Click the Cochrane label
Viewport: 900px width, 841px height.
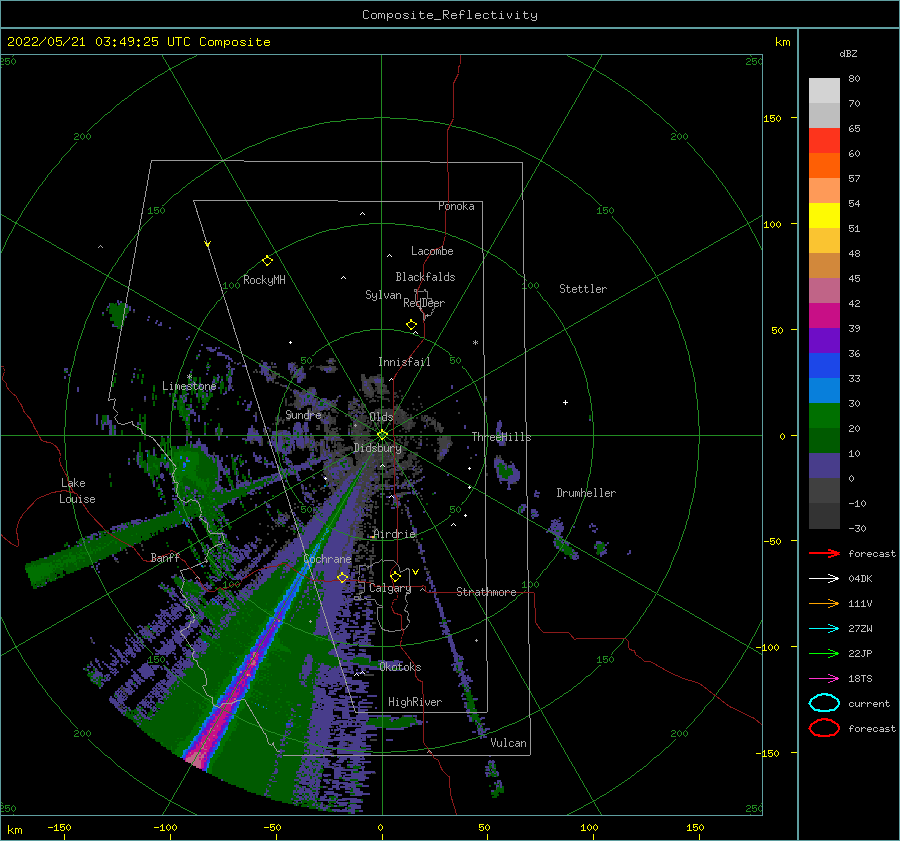coord(327,559)
